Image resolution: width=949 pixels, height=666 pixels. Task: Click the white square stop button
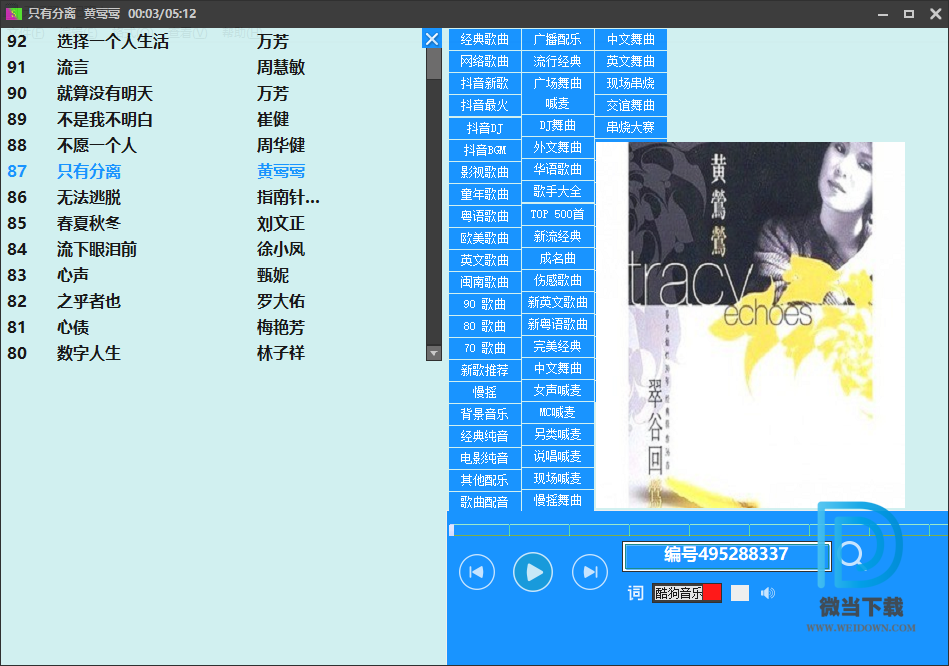click(740, 593)
